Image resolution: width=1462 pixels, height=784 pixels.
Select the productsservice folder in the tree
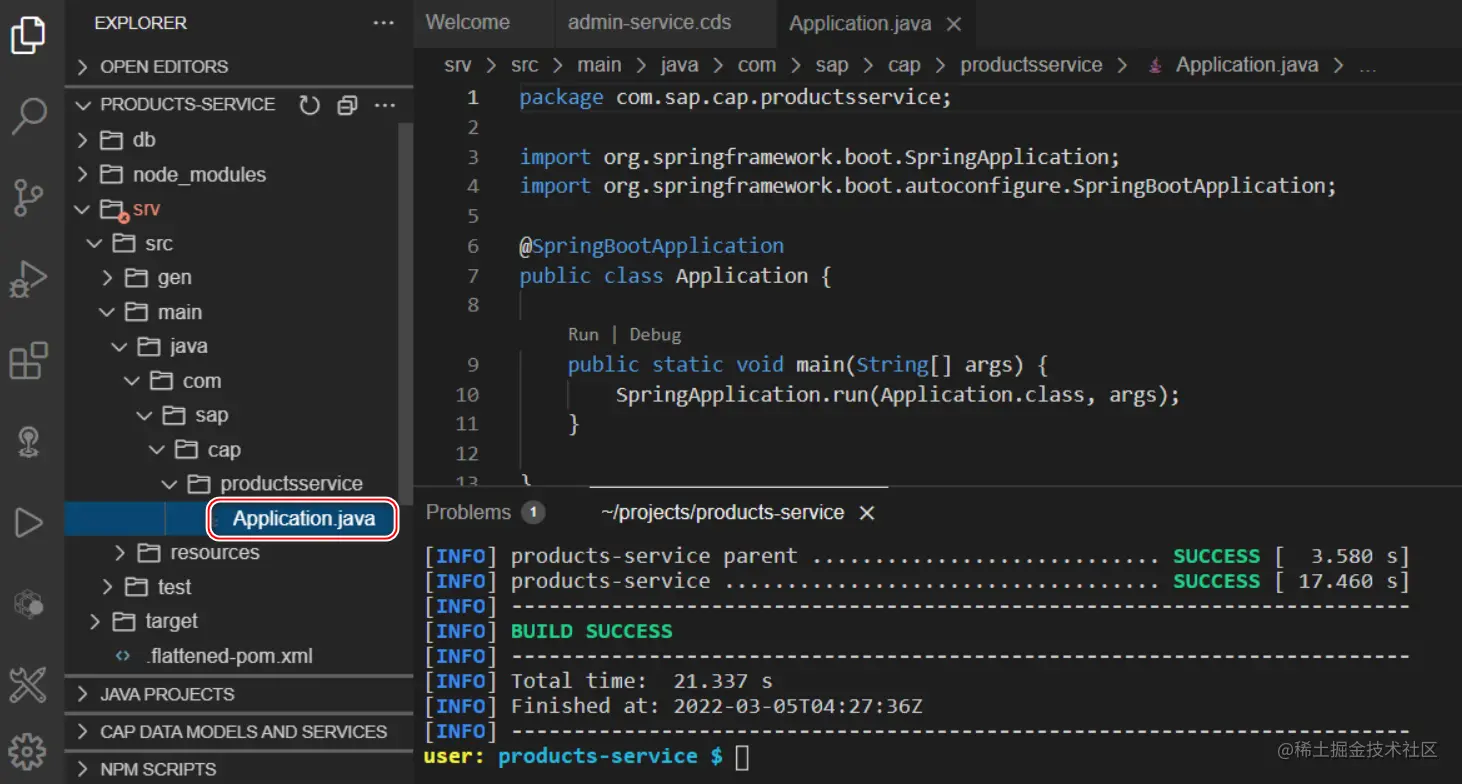click(291, 484)
